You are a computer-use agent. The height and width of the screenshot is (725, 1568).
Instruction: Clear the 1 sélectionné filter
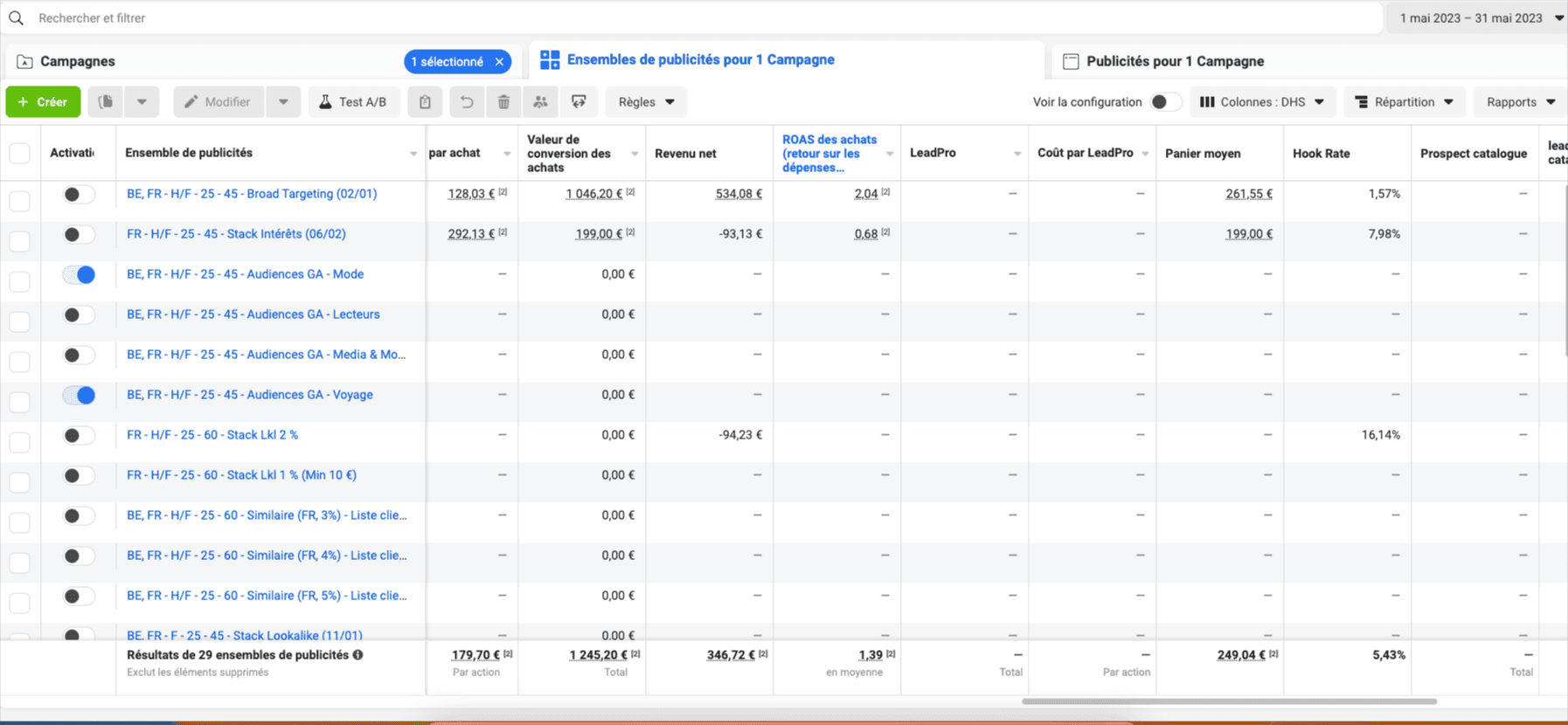coord(499,61)
